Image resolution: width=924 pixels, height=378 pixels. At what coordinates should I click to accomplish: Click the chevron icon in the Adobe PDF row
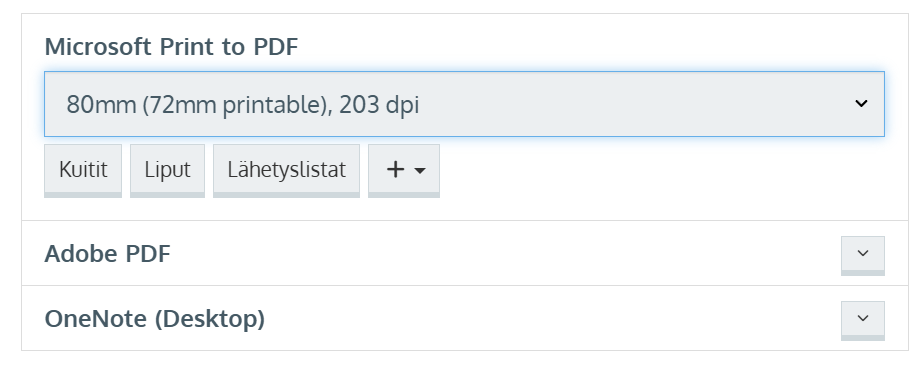coord(863,253)
